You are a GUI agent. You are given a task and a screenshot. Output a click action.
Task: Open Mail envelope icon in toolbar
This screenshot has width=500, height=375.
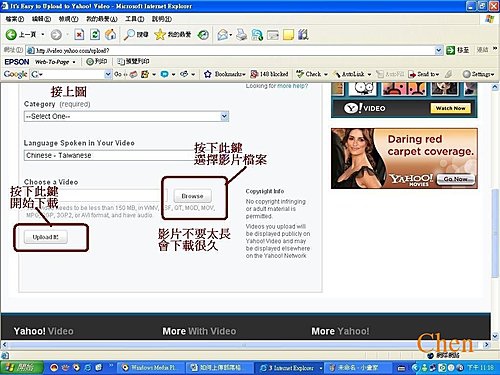[222, 34]
